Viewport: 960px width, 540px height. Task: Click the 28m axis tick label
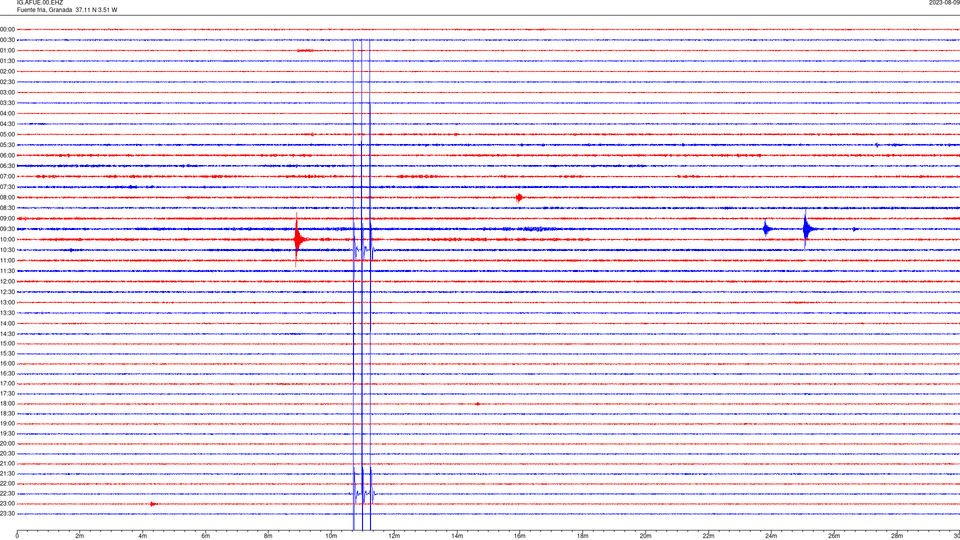point(896,536)
